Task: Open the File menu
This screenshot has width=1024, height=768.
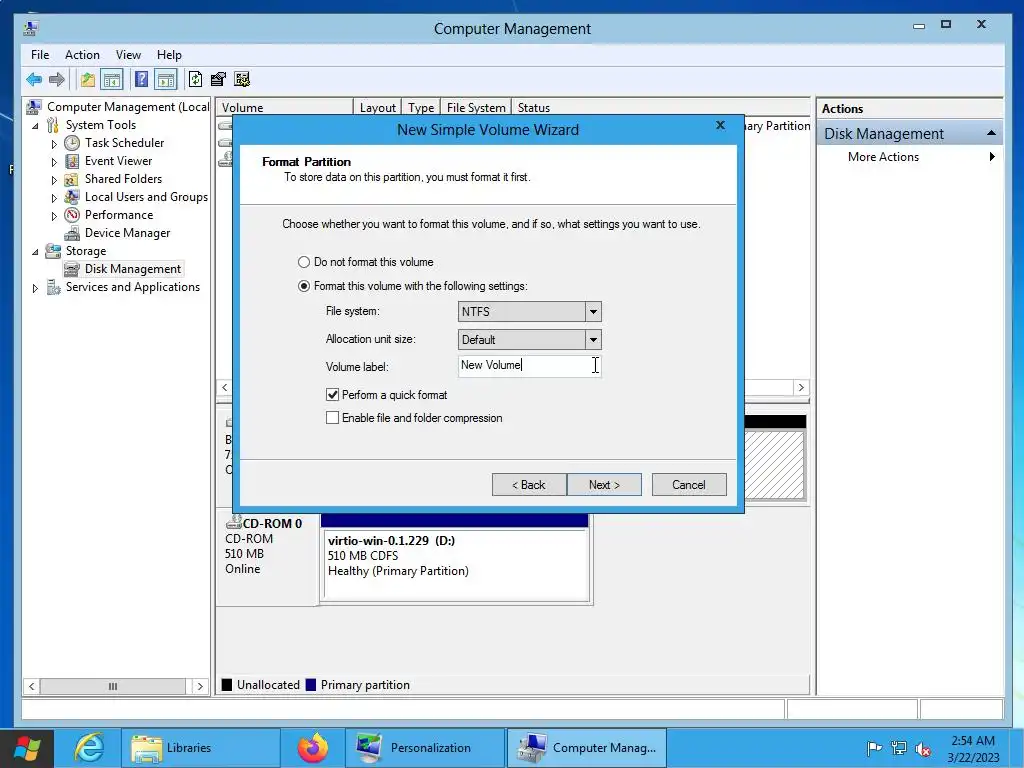Action: 40,55
